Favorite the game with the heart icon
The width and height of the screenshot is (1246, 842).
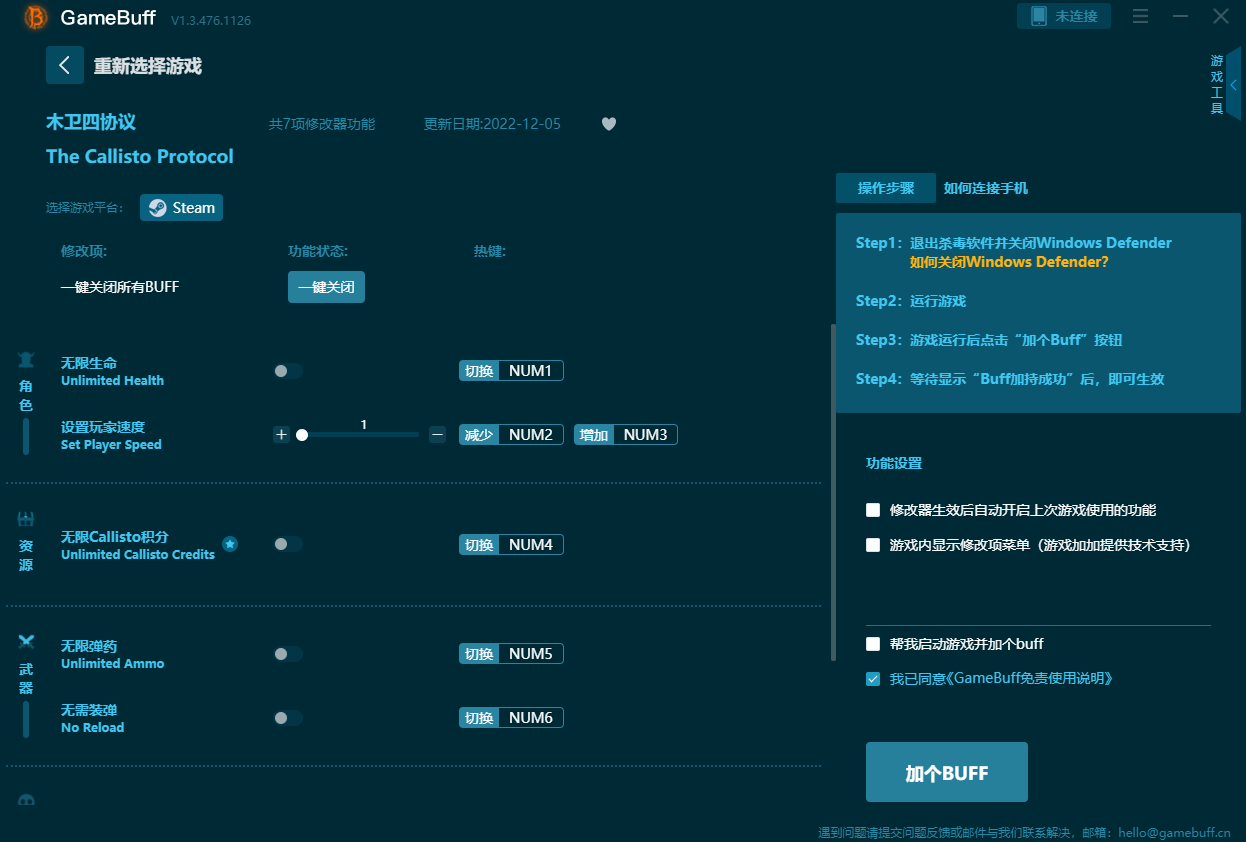tap(609, 124)
